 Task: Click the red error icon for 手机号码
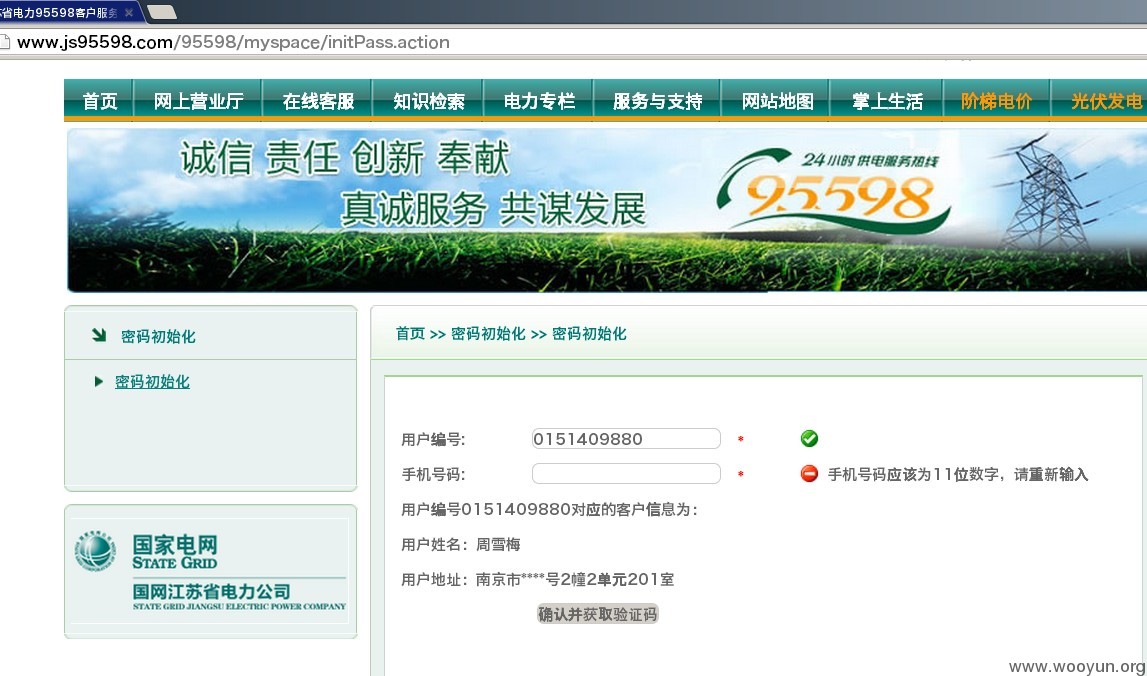(809, 473)
